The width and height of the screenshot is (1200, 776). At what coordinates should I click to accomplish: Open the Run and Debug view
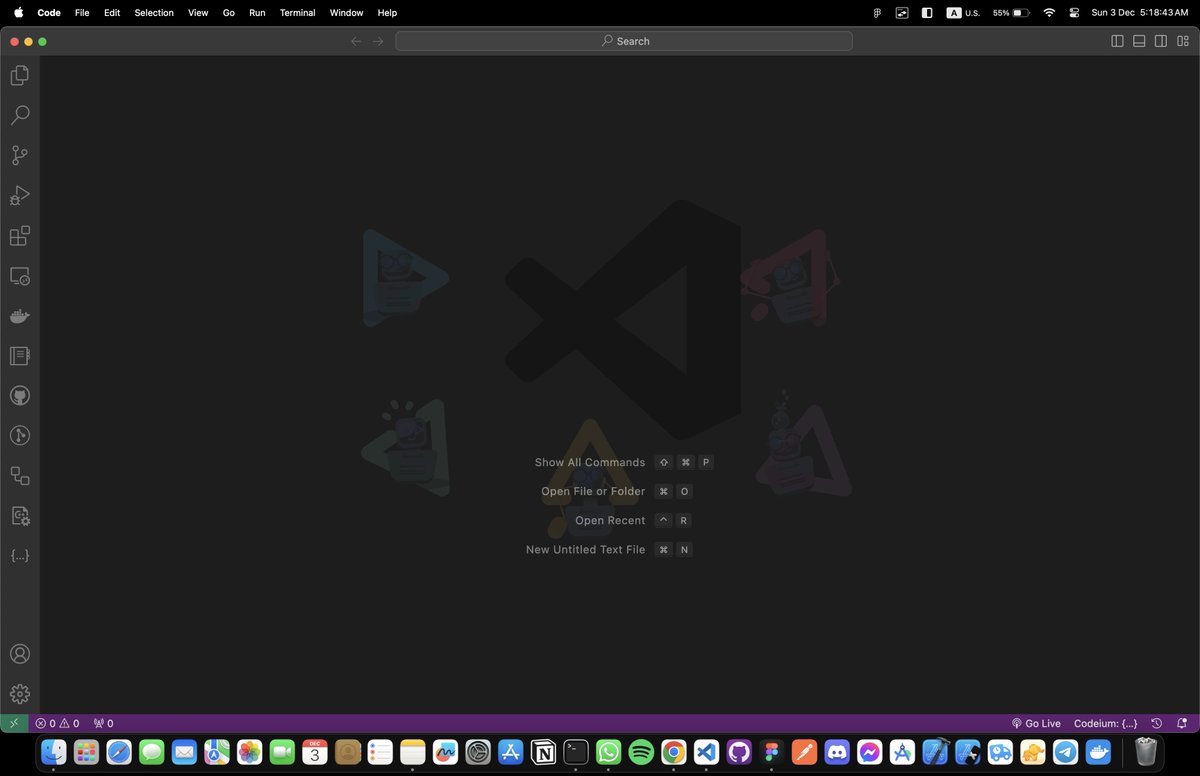point(20,196)
